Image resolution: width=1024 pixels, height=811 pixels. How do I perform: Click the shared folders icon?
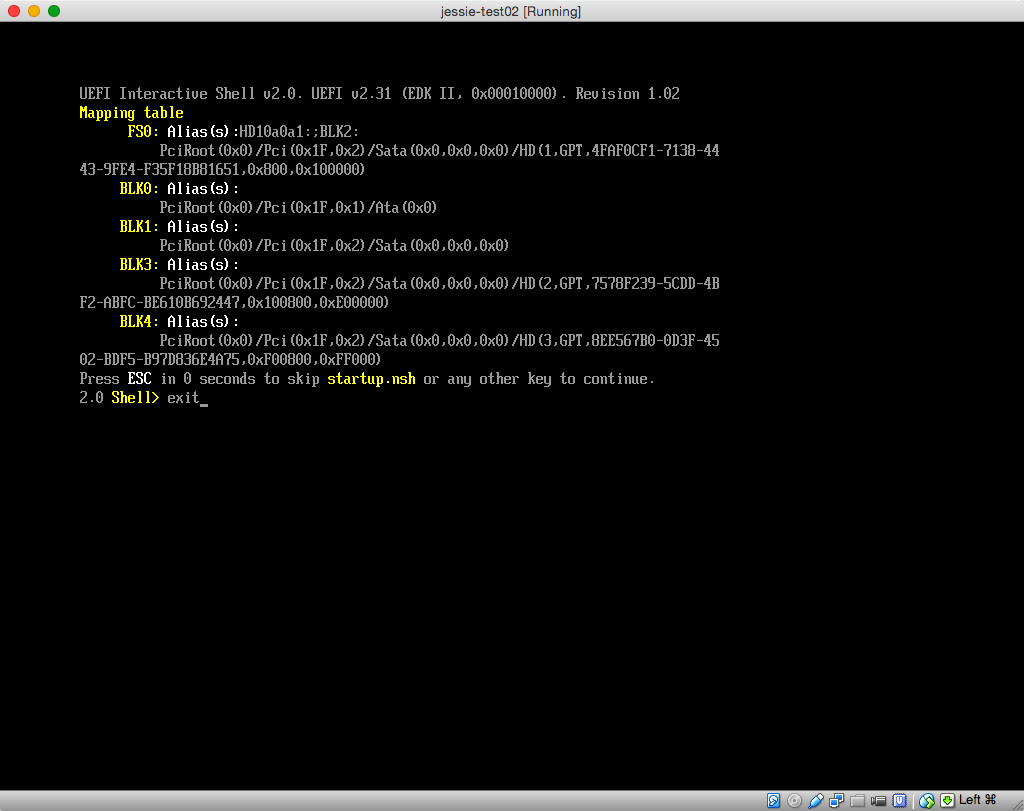(857, 801)
